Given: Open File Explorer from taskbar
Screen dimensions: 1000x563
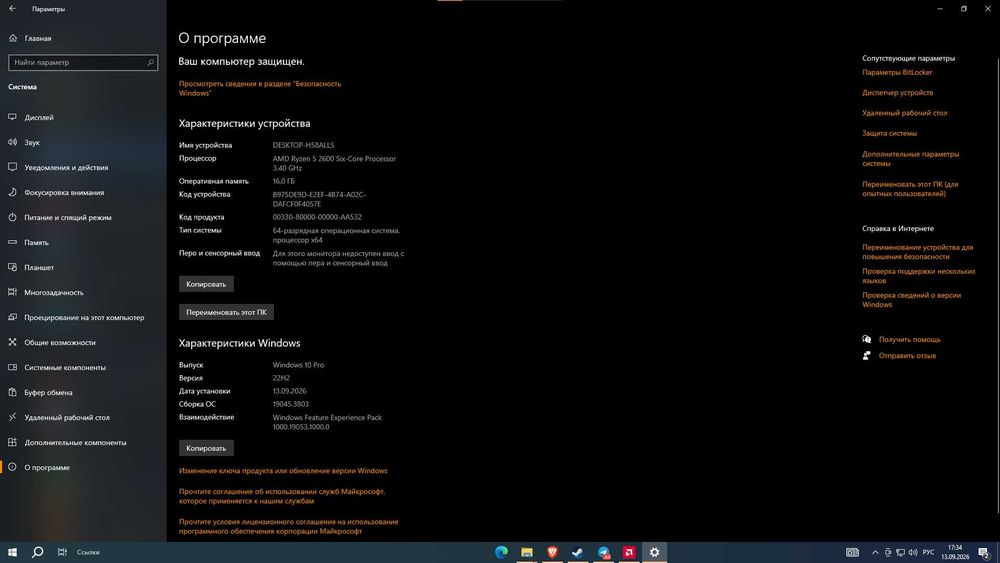Looking at the screenshot, I should [x=527, y=552].
